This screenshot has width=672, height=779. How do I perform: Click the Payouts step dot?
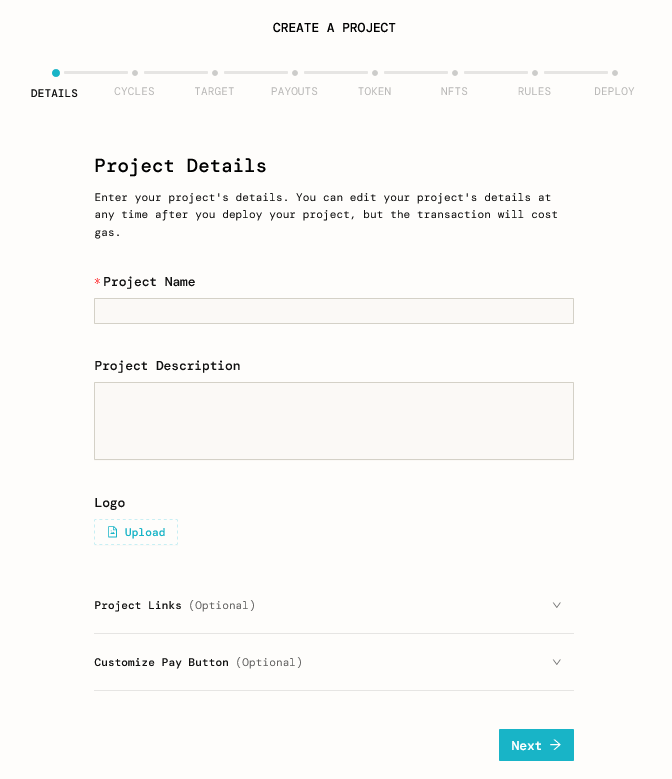click(x=295, y=73)
